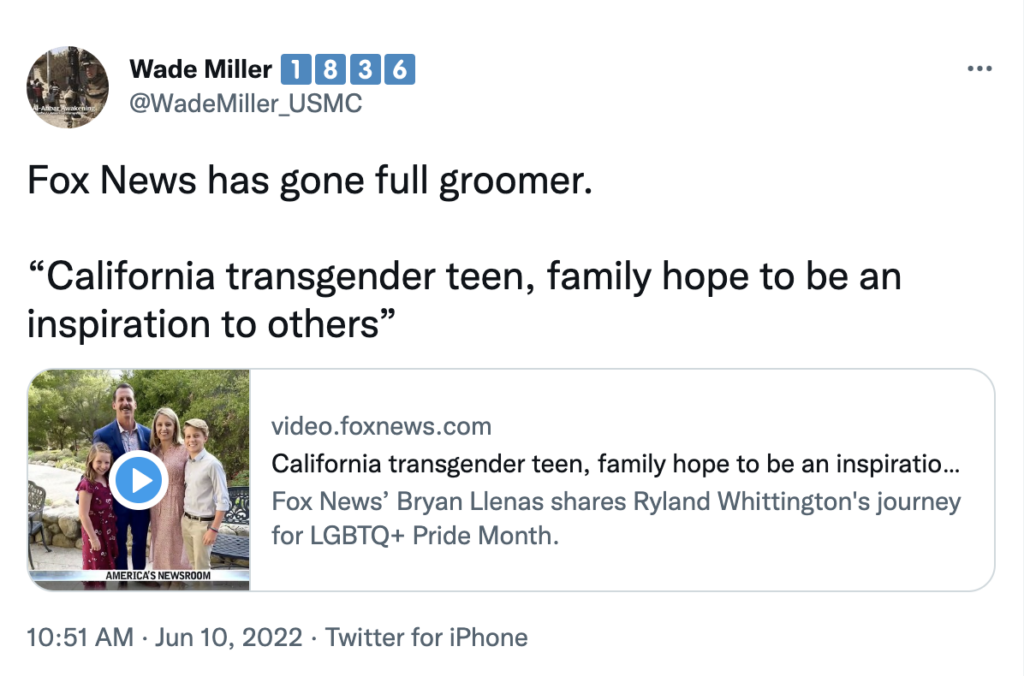Click the "for LGBTQ+ Pride Month." description line
Viewport: 1024px width, 676px height.
point(414,536)
